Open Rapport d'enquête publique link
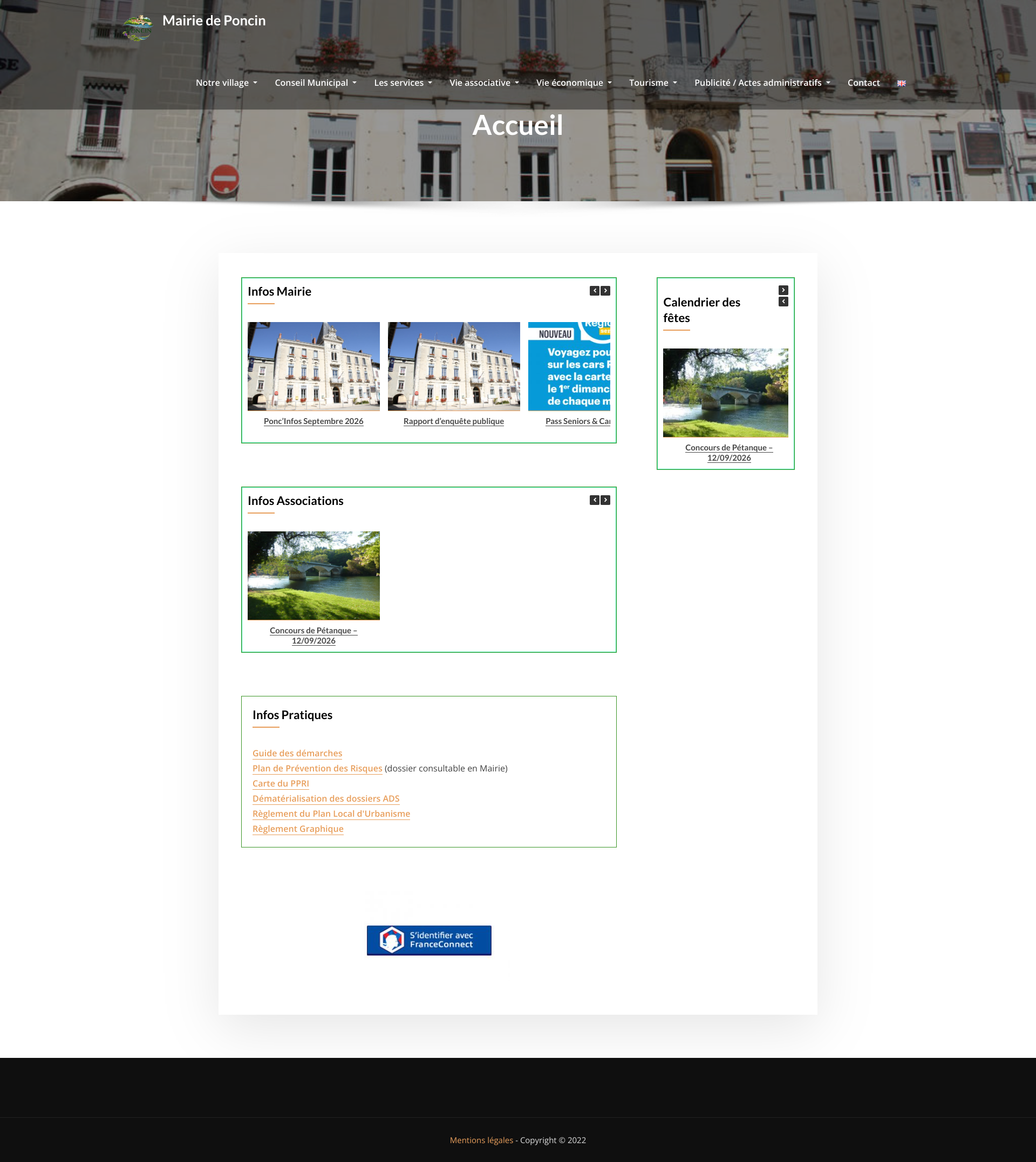Image resolution: width=1036 pixels, height=1162 pixels. click(454, 421)
